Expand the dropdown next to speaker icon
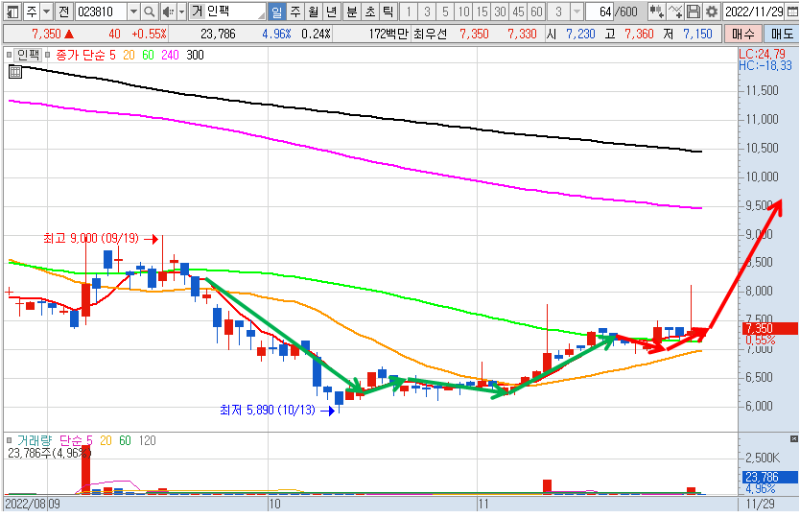Screen dimensions: 800x512 (x=182, y=11)
